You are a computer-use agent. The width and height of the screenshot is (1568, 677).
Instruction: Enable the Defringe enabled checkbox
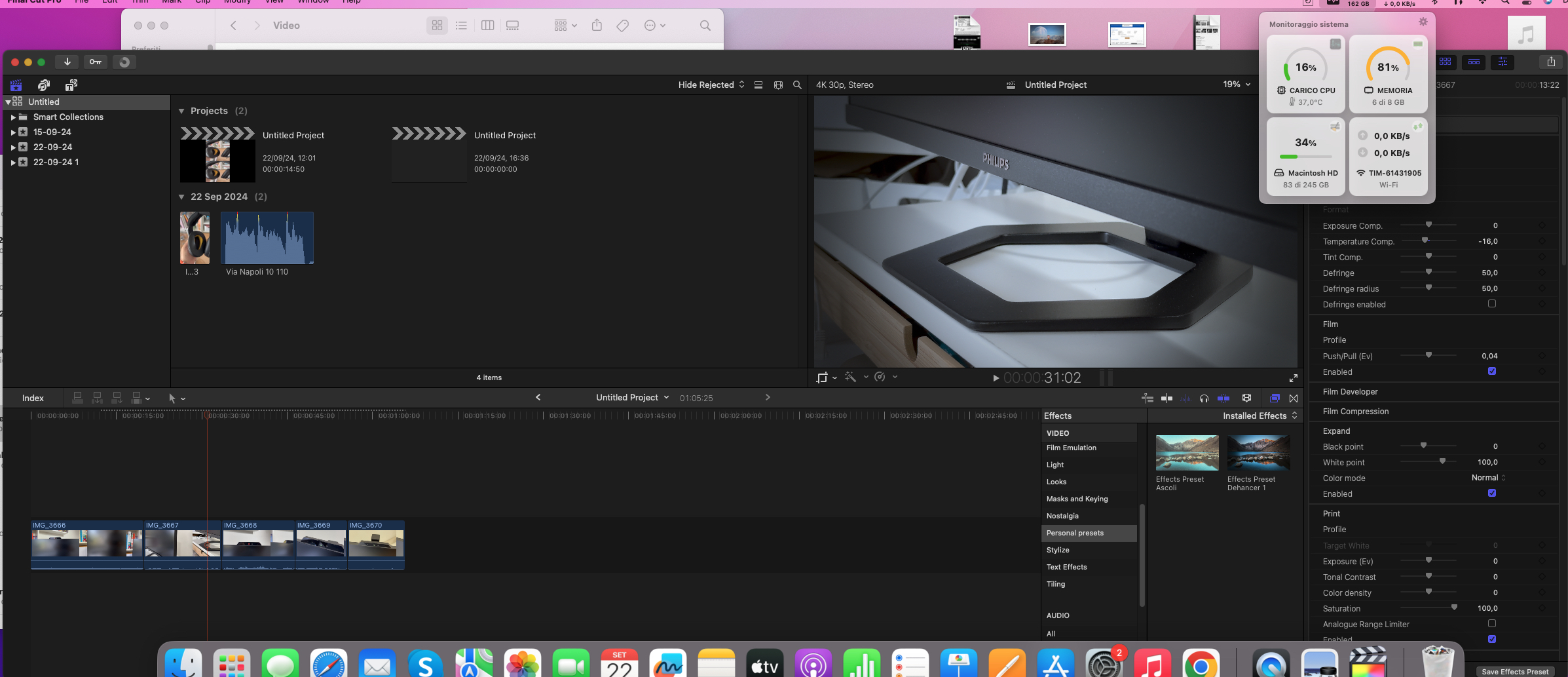(x=1491, y=304)
